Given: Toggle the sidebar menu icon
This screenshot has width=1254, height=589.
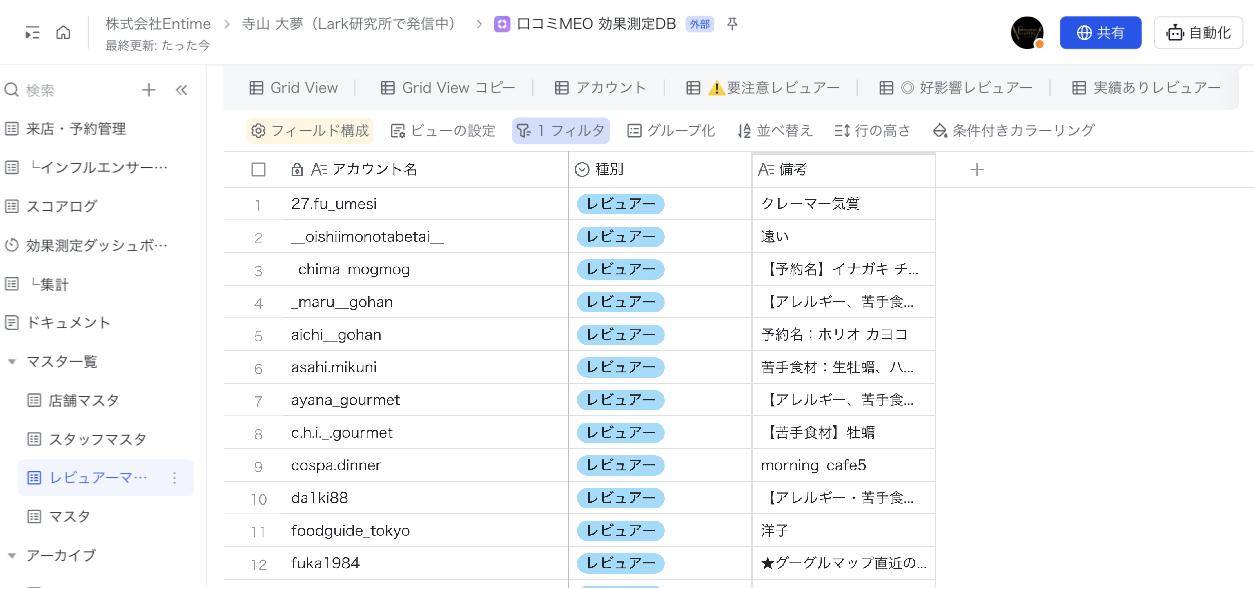Looking at the screenshot, I should tap(33, 33).
